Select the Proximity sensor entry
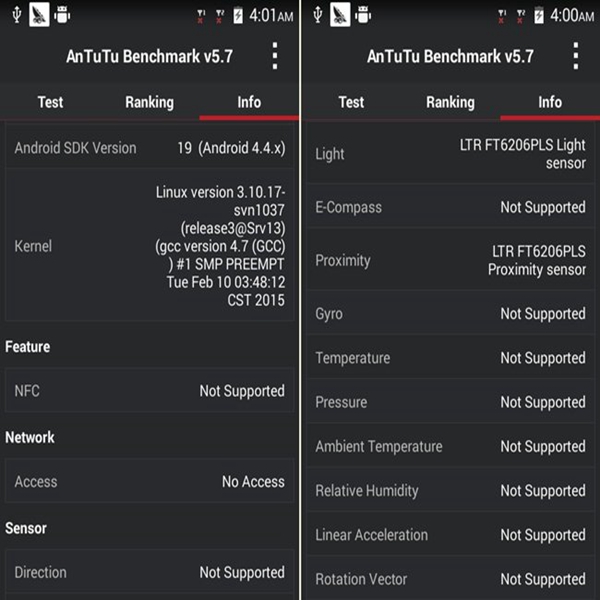 450,260
